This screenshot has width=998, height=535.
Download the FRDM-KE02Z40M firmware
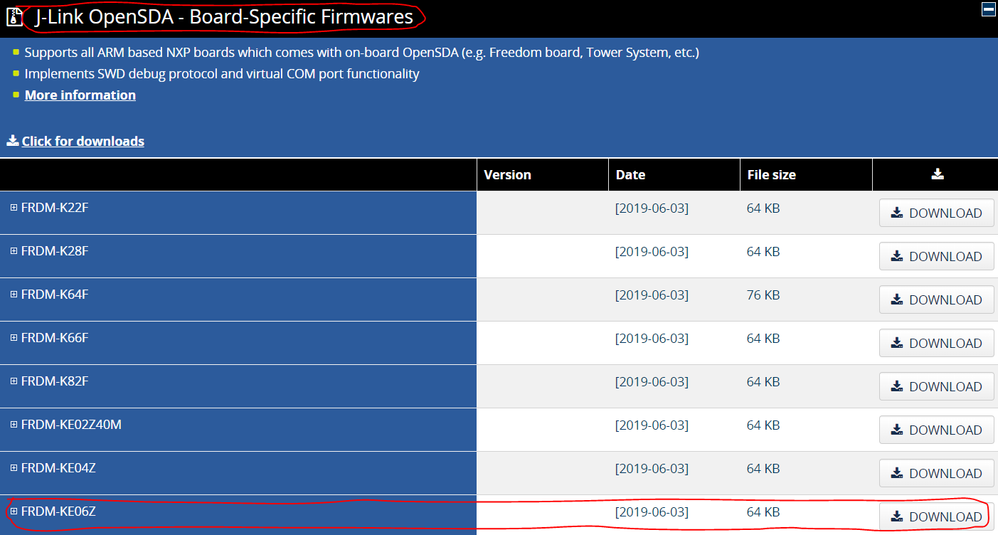click(x=936, y=429)
